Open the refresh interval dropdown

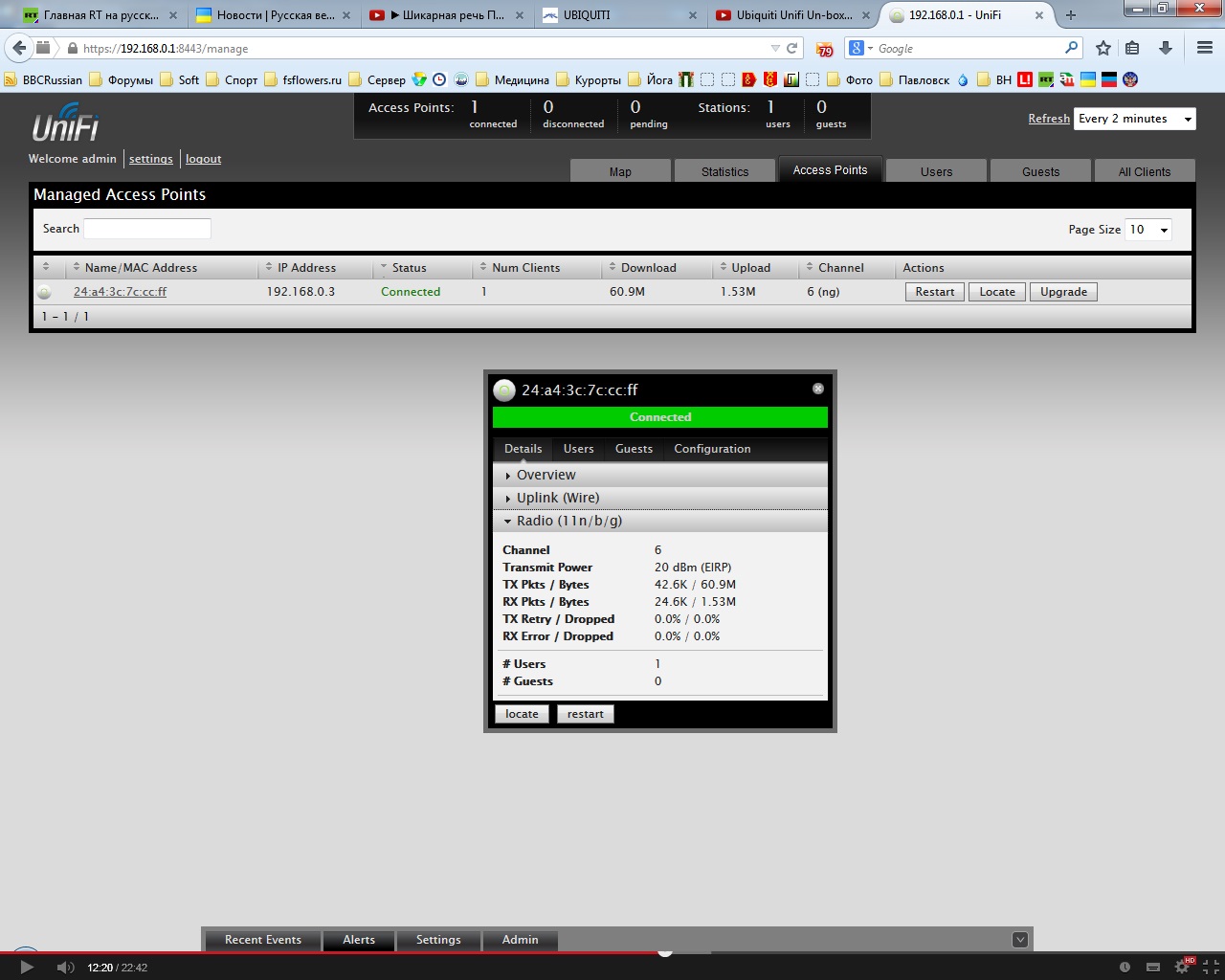(x=1134, y=119)
